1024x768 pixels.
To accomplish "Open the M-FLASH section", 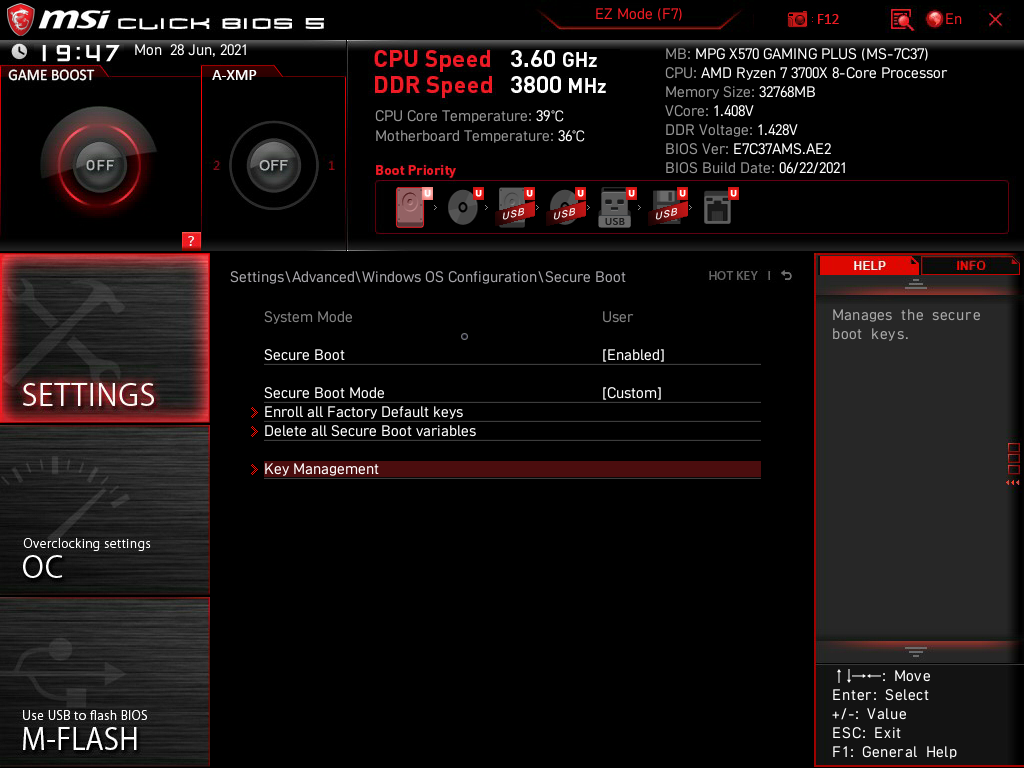I will [104, 682].
